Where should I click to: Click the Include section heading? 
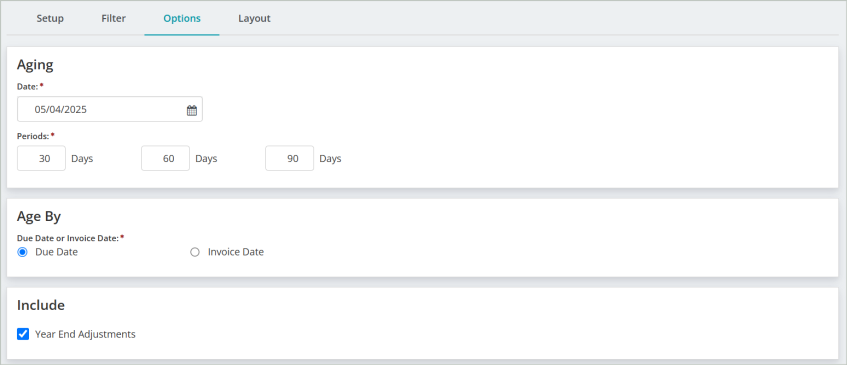pos(41,305)
